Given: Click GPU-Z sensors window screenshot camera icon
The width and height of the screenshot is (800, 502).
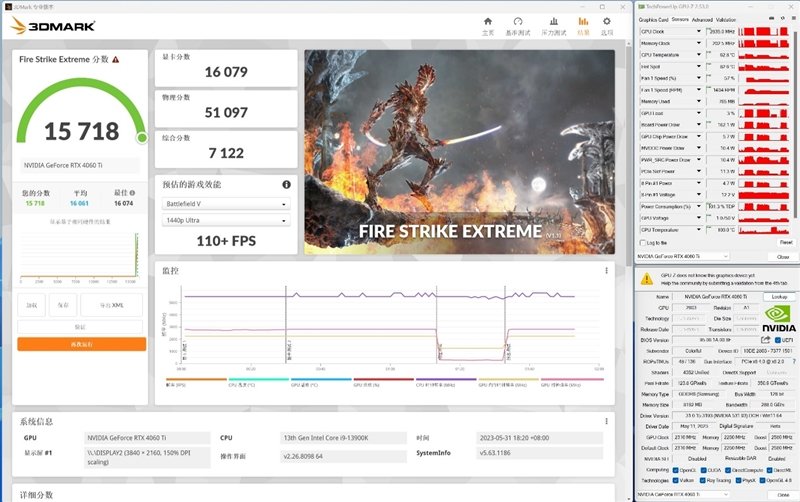Looking at the screenshot, I should coord(771,19).
